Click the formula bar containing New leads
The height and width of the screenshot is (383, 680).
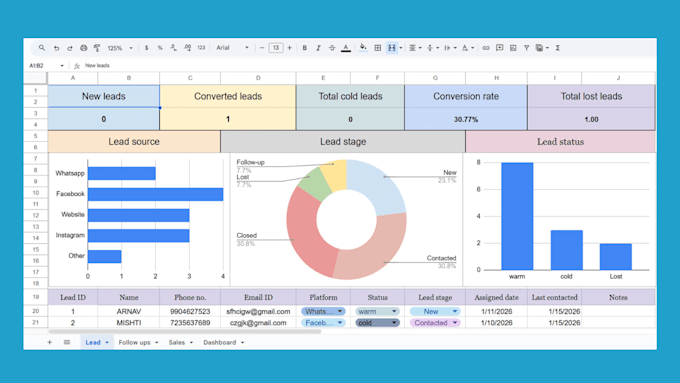pyautogui.click(x=369, y=65)
